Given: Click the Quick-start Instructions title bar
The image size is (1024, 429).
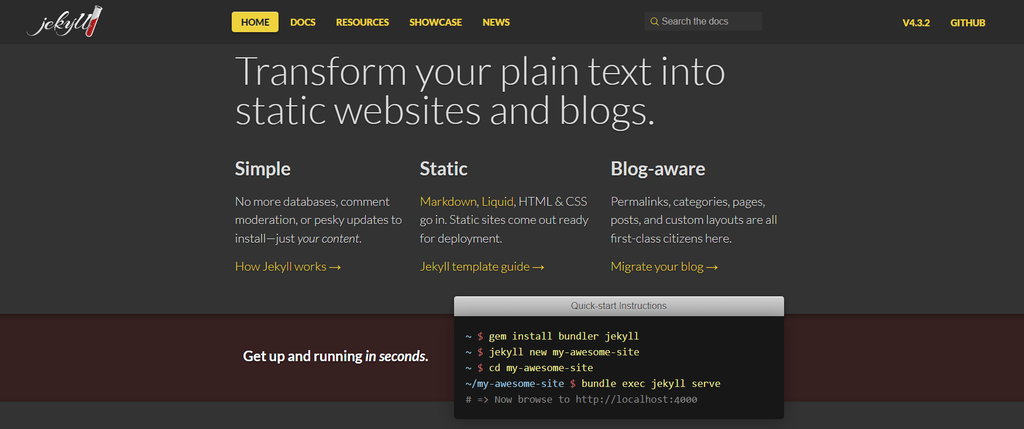Looking at the screenshot, I should pyautogui.click(x=618, y=305).
